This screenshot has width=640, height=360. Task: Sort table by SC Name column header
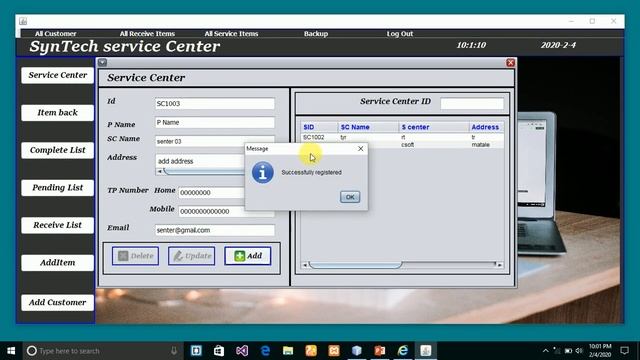pos(368,127)
